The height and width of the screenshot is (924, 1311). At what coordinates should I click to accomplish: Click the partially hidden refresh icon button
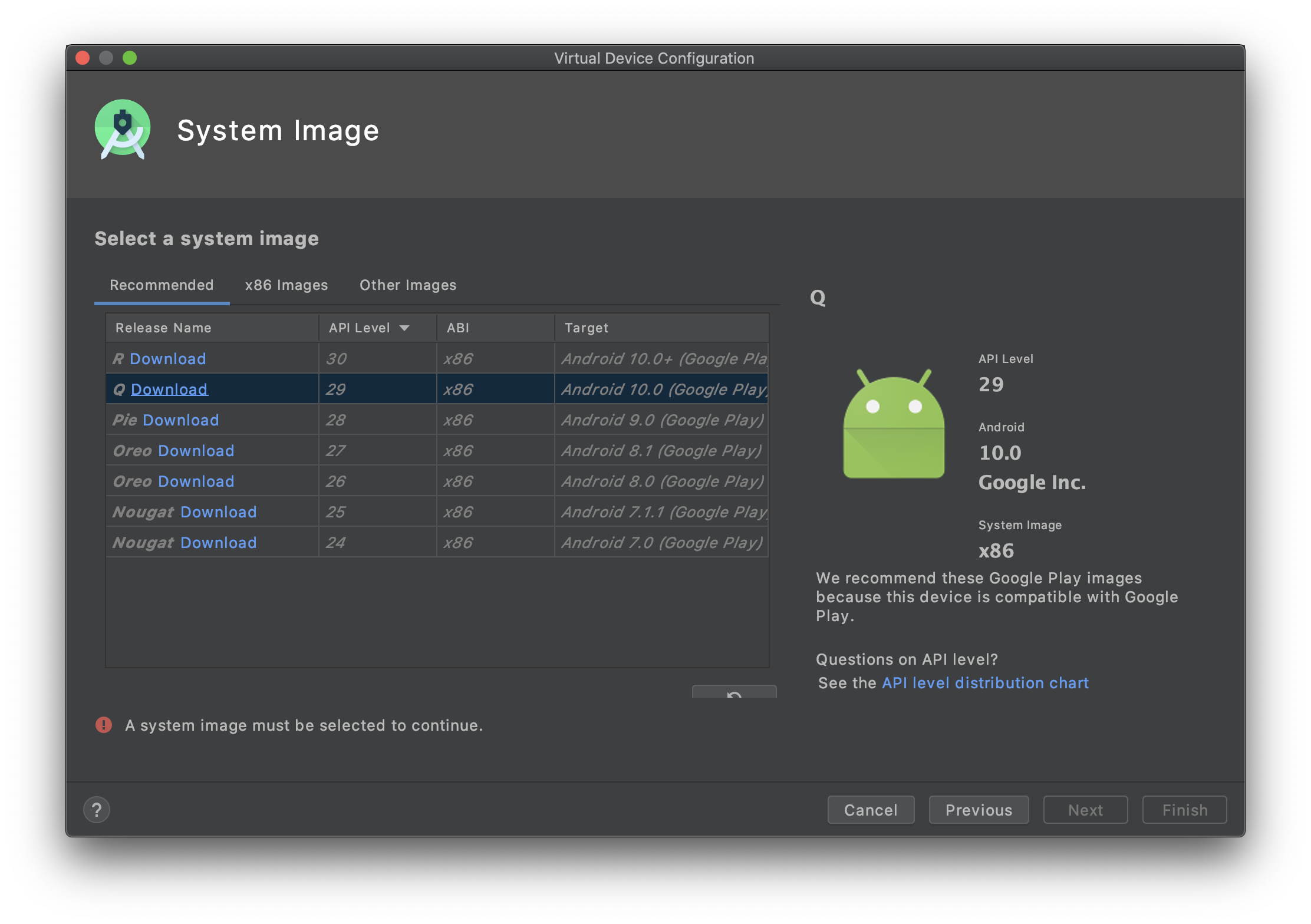pyautogui.click(x=734, y=693)
